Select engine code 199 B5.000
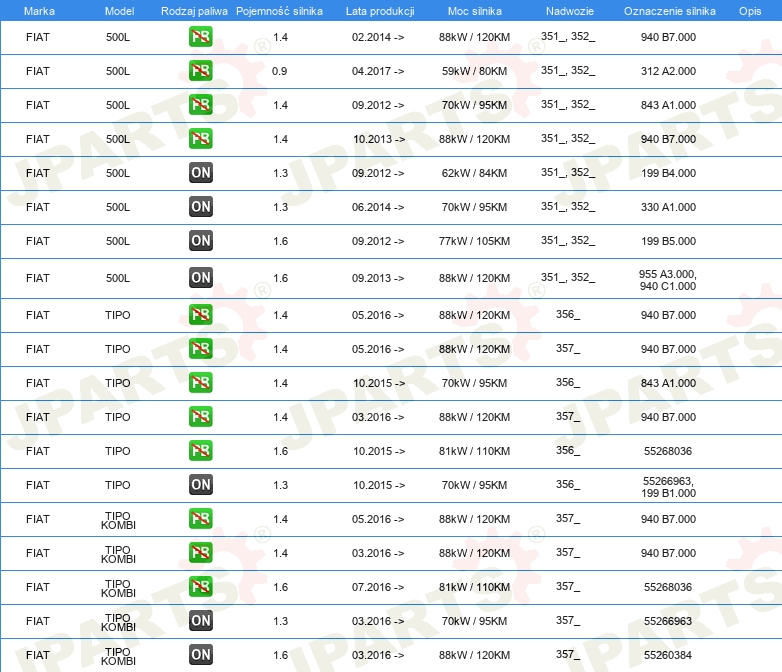This screenshot has width=782, height=672. [668, 241]
